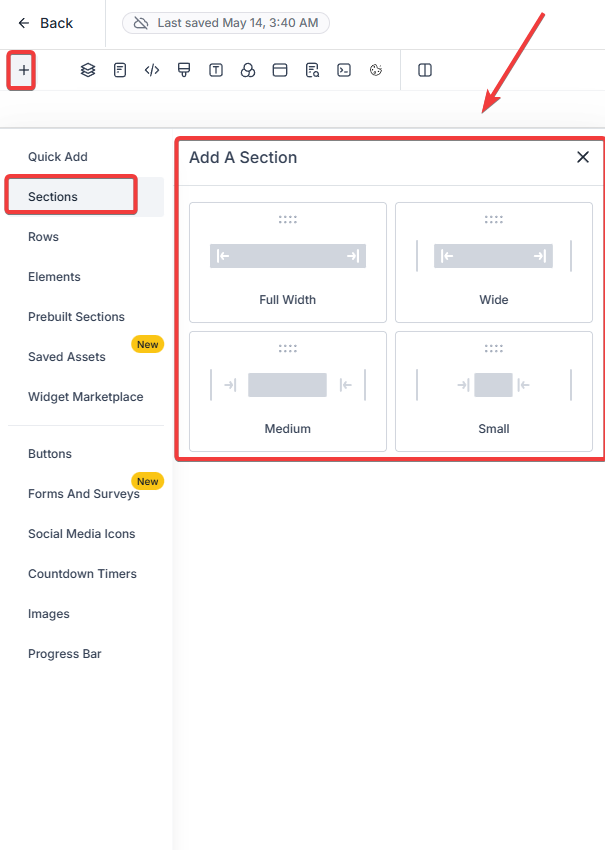Open Prebuilt Sections in sidebar
Image resolution: width=605 pixels, height=850 pixels.
[76, 317]
